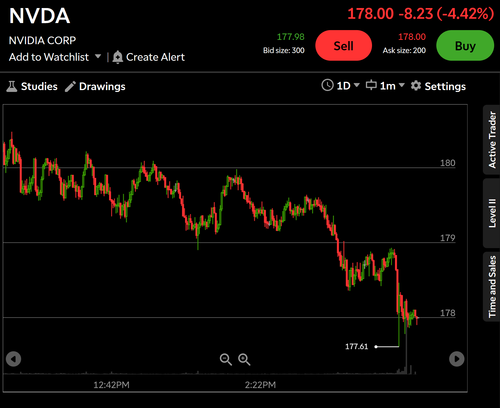This screenshot has width=500, height=408.
Task: Zoom in the chart with plus magnifier
Action: point(244,359)
